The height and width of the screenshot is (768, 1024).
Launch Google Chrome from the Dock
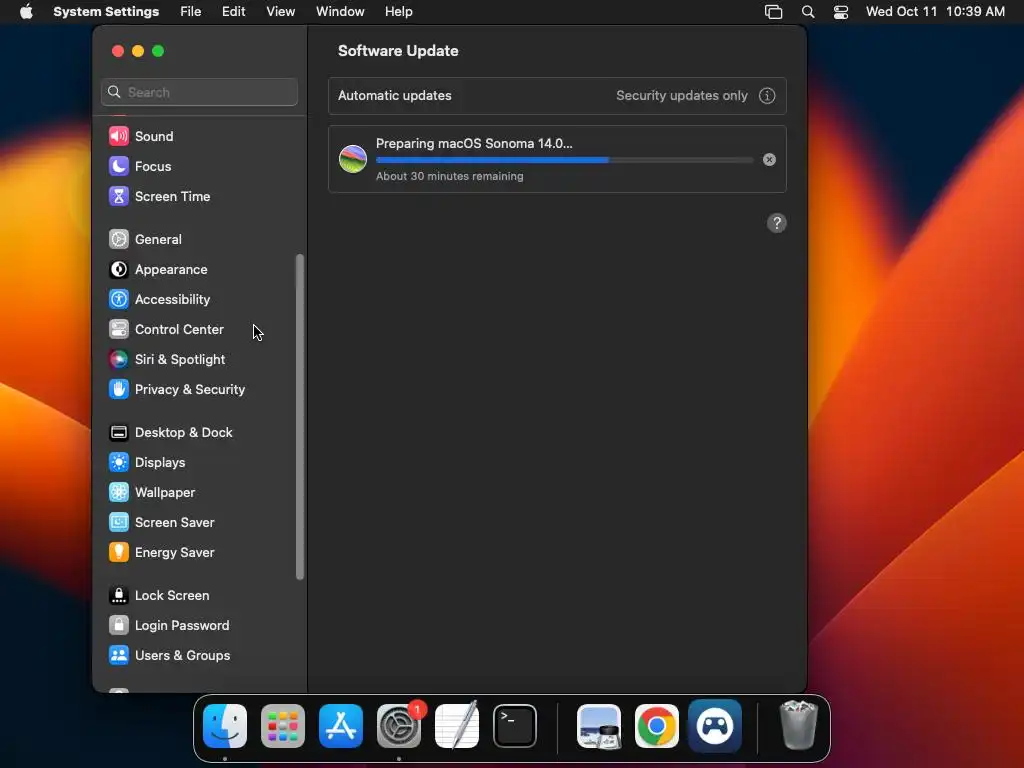(657, 726)
